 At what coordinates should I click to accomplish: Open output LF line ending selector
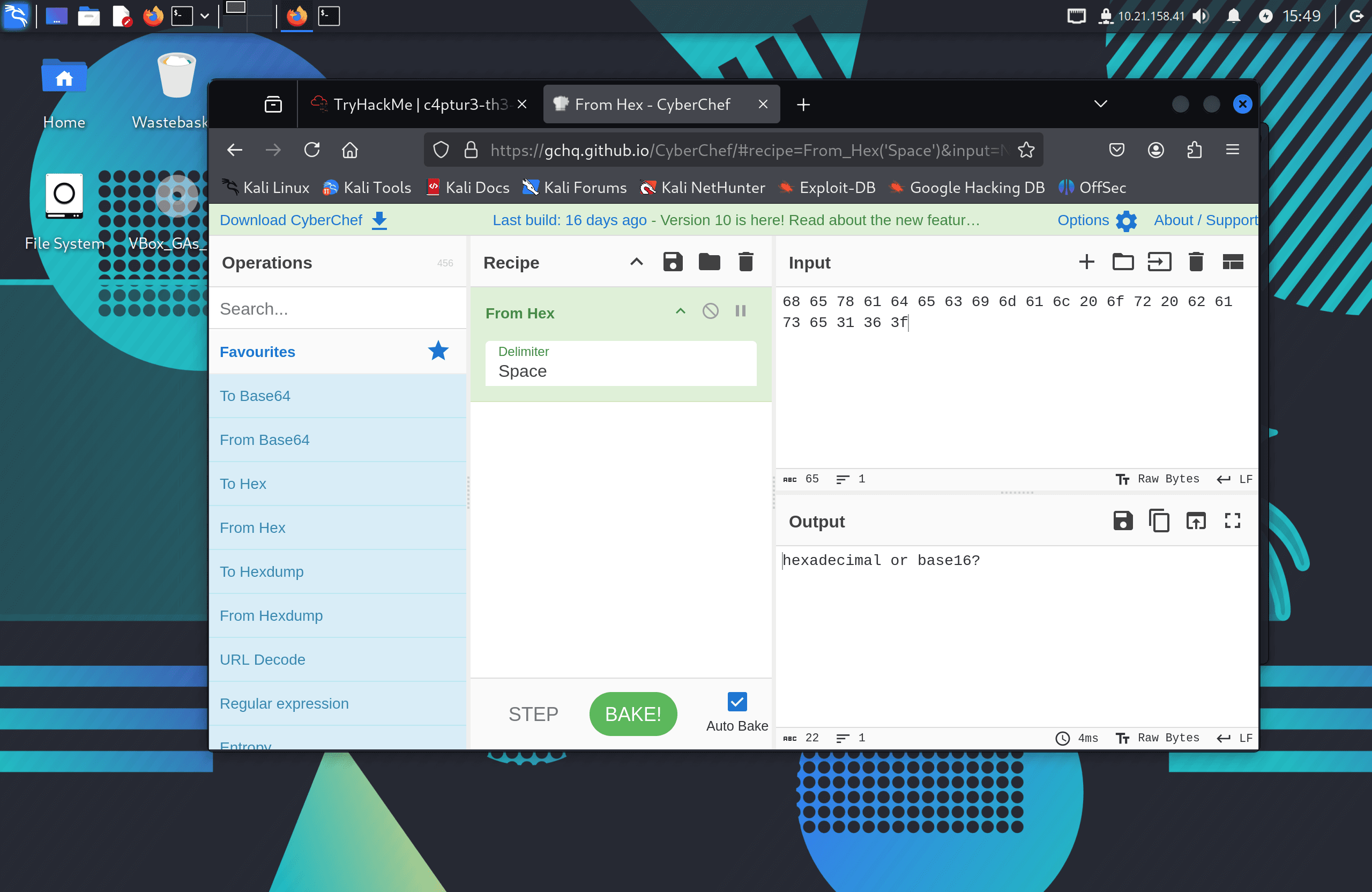[x=1234, y=738]
